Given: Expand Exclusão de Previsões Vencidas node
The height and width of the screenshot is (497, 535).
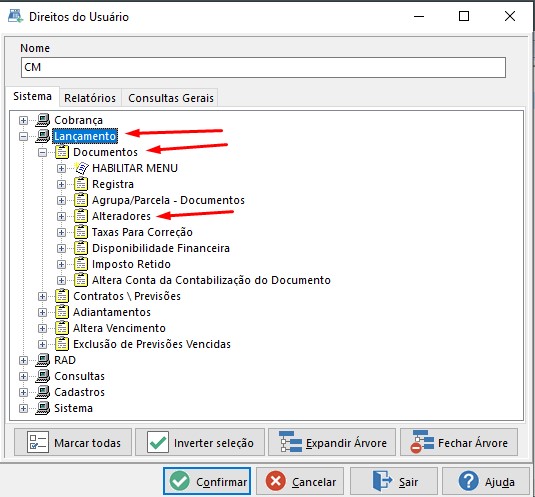Looking at the screenshot, I should (x=42, y=345).
